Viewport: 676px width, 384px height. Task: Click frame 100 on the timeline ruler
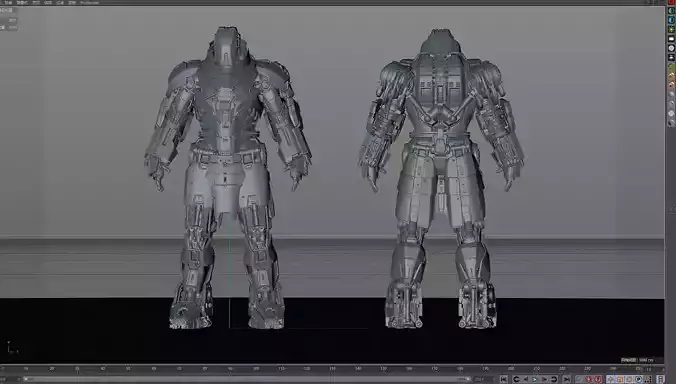pyautogui.click(x=256, y=369)
